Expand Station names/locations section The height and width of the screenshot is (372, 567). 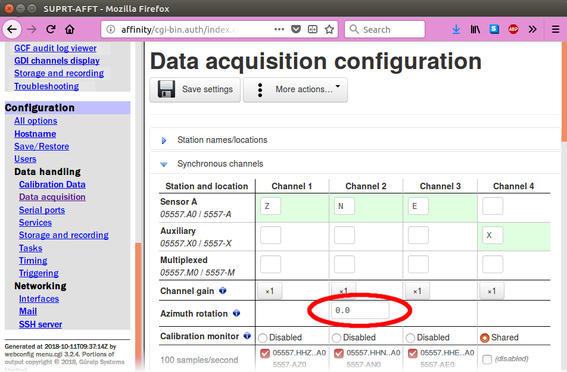click(x=164, y=140)
